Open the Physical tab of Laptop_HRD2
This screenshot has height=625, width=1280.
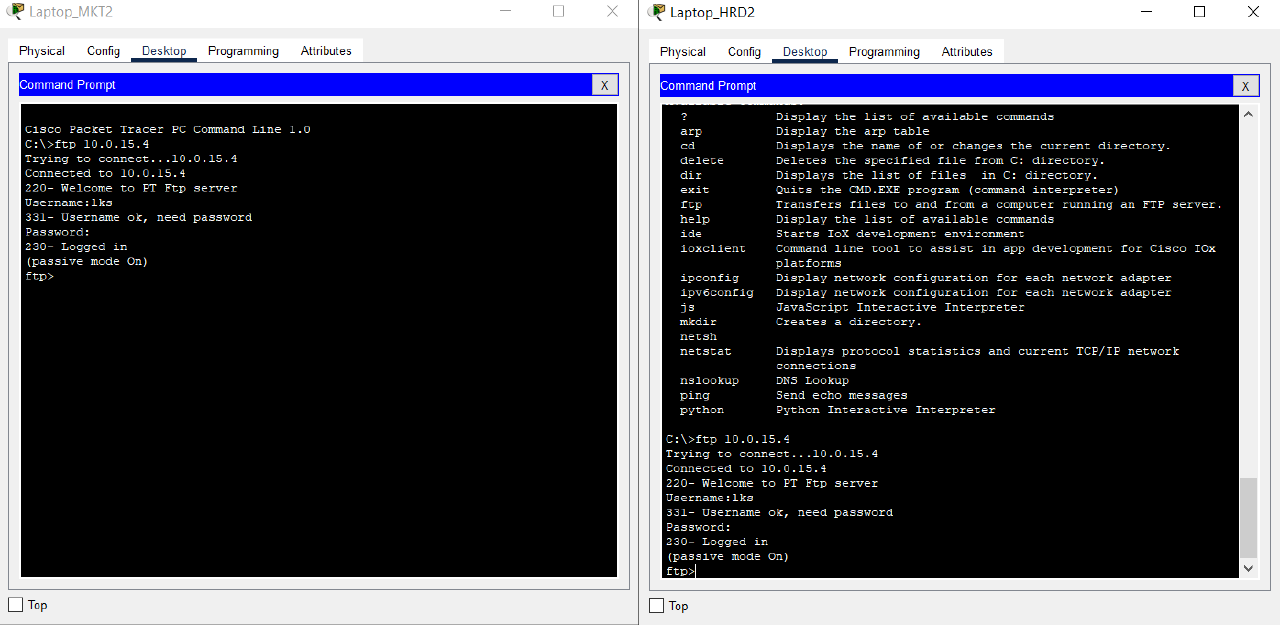point(681,51)
